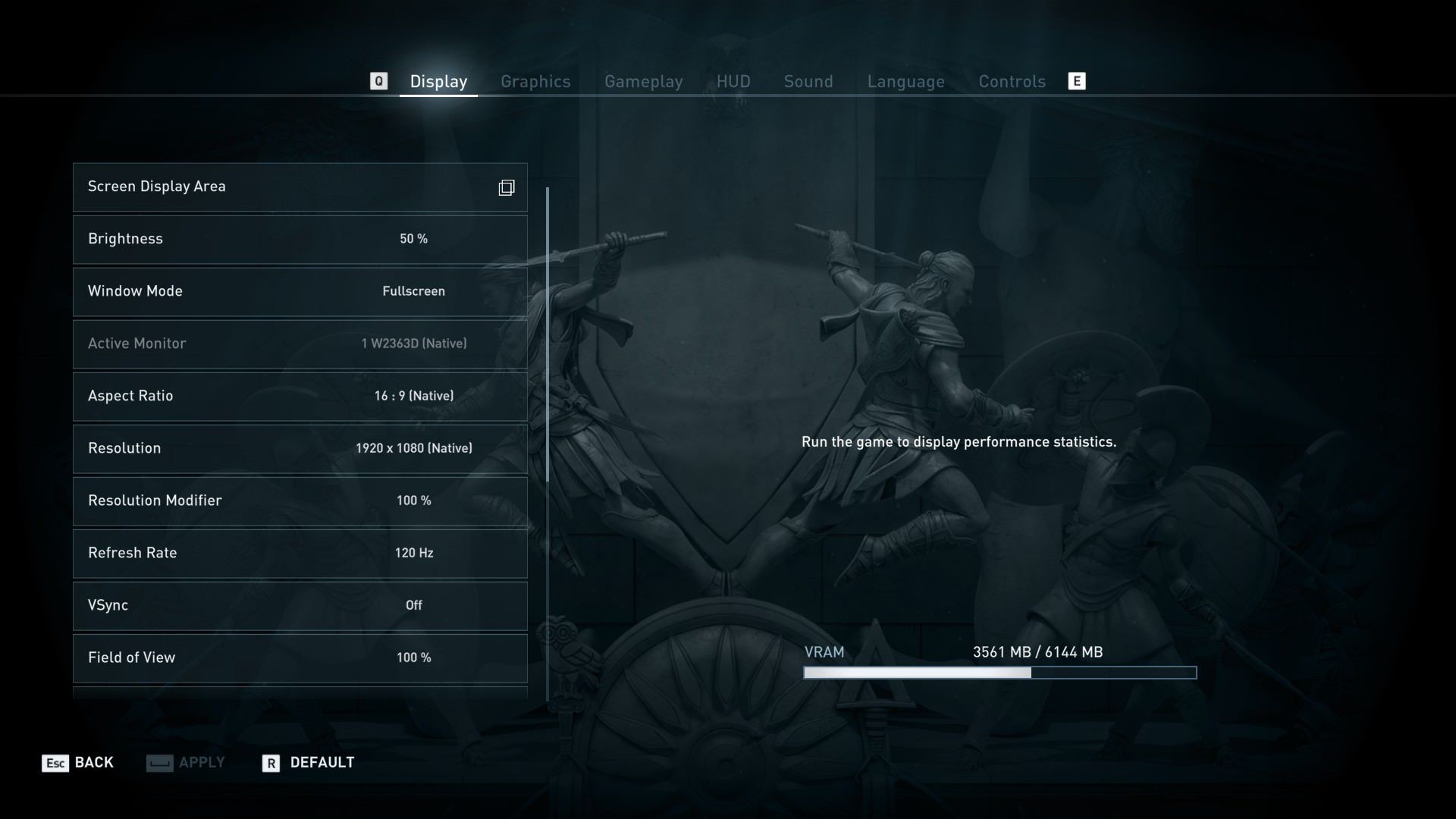Select HUD settings tab

(x=733, y=80)
